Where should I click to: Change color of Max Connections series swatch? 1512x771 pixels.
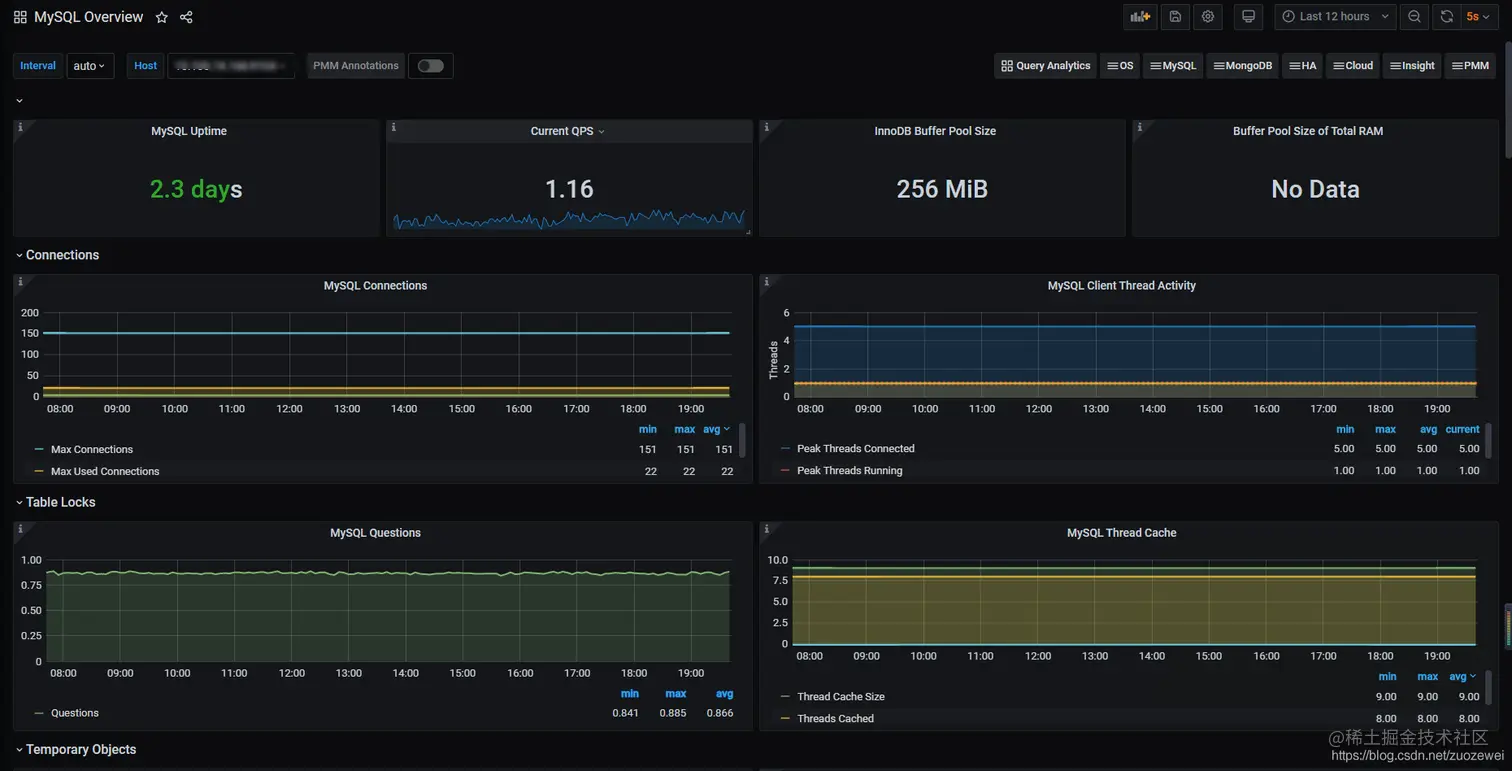click(x=39, y=450)
